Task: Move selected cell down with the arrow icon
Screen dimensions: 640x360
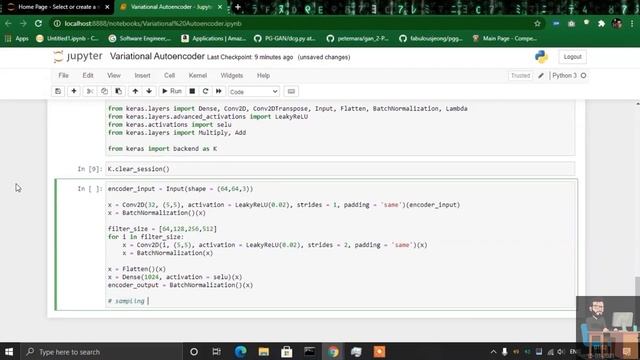Action: (149, 91)
